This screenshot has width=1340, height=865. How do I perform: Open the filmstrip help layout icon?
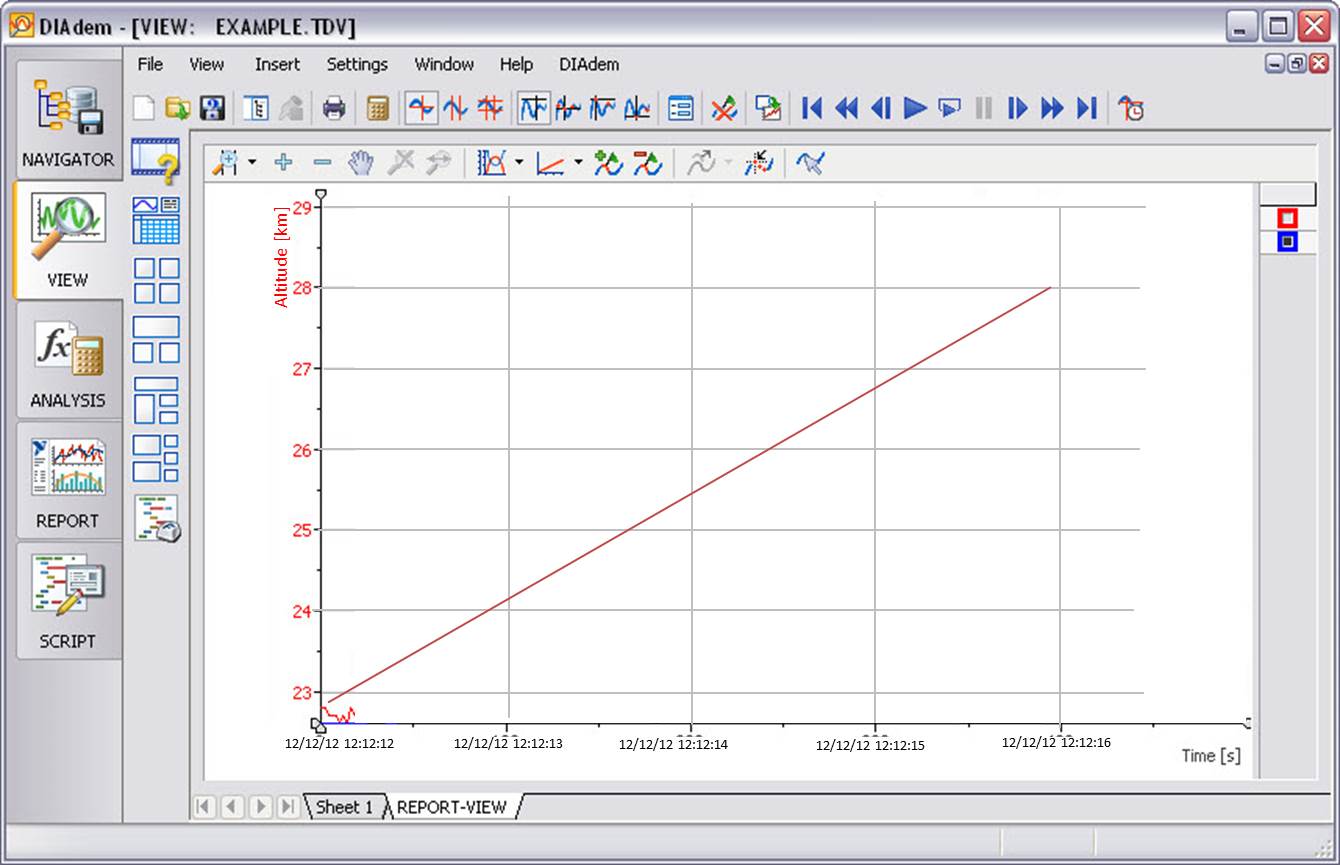pyautogui.click(x=156, y=162)
